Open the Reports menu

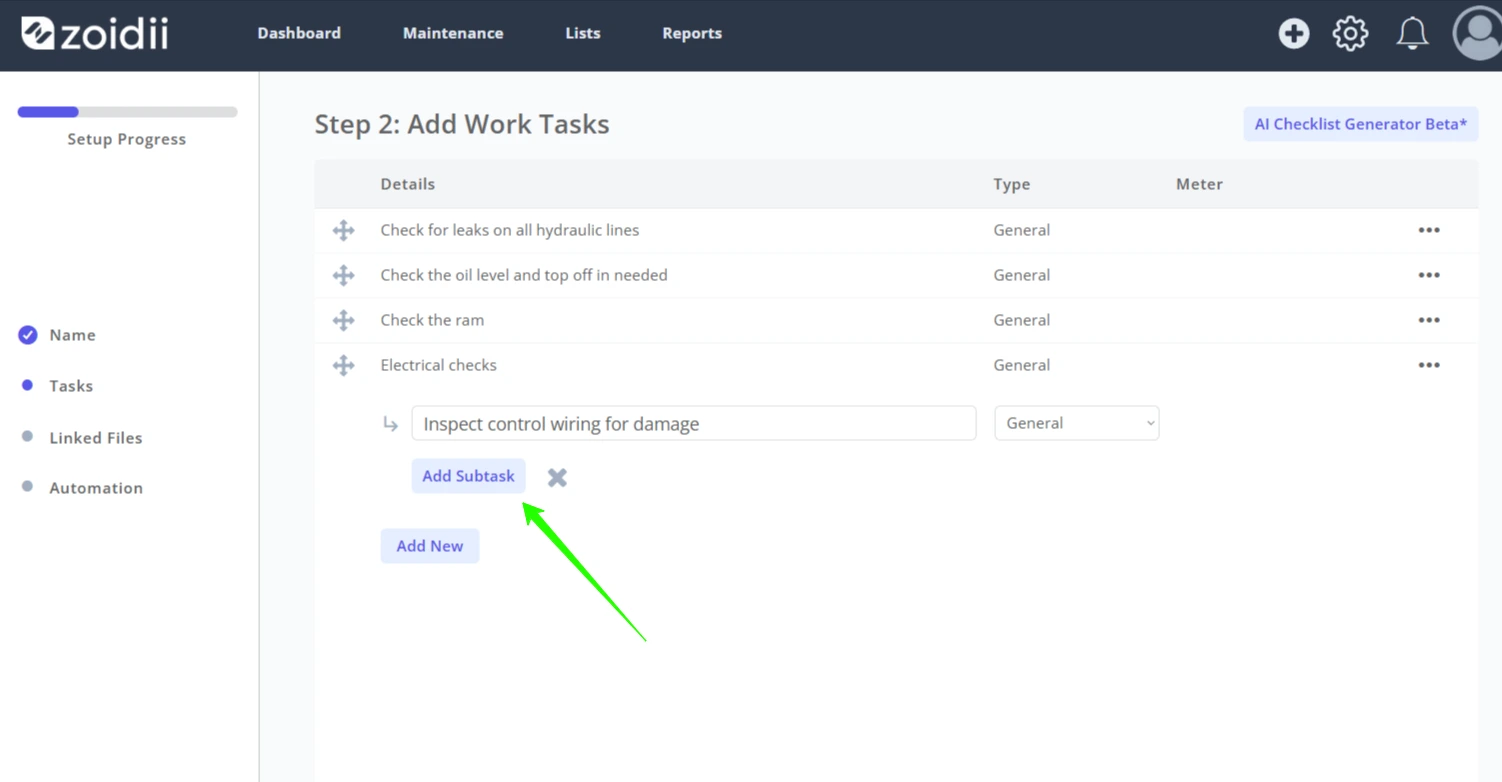[x=692, y=33]
